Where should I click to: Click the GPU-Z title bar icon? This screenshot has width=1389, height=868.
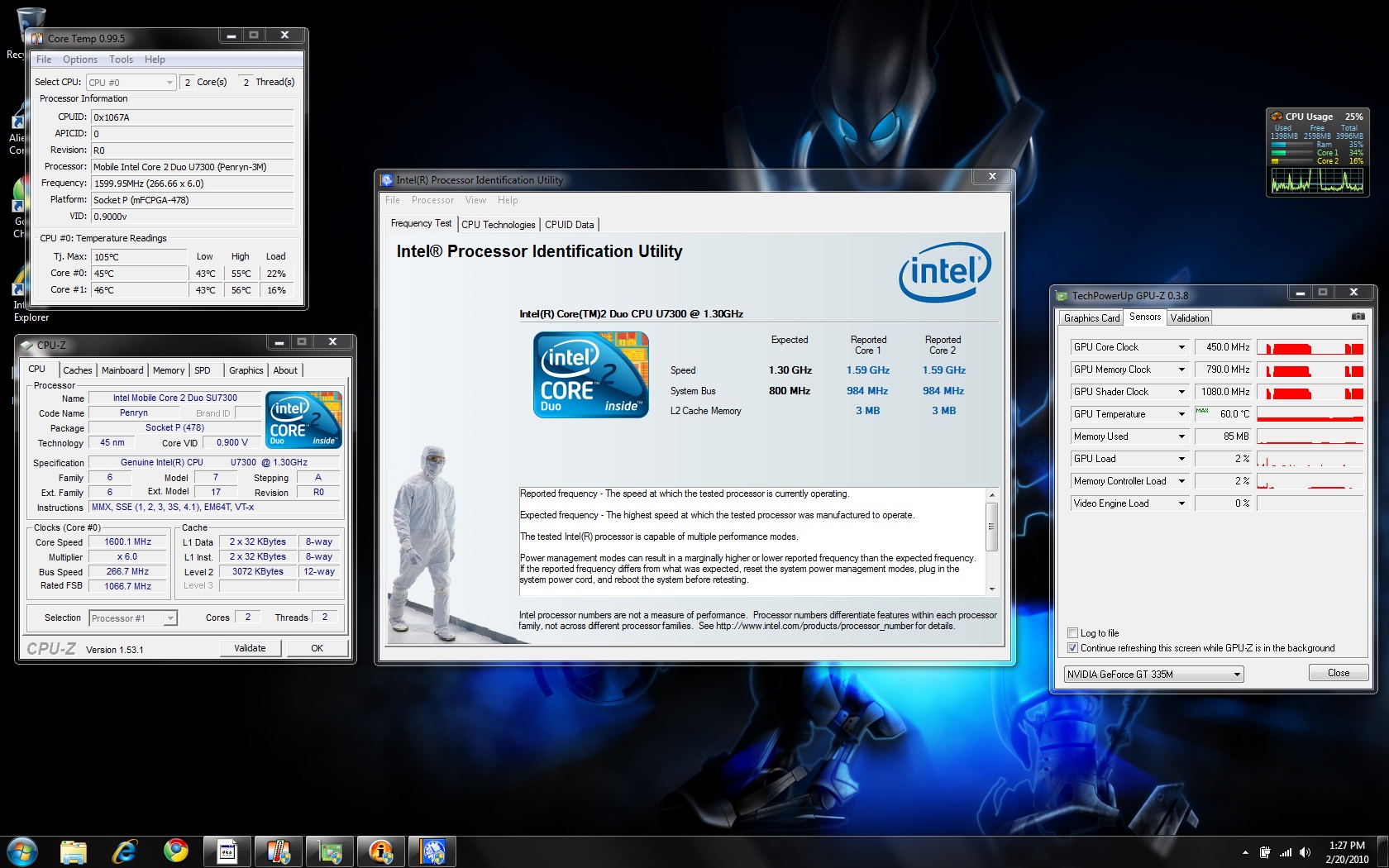1062,296
